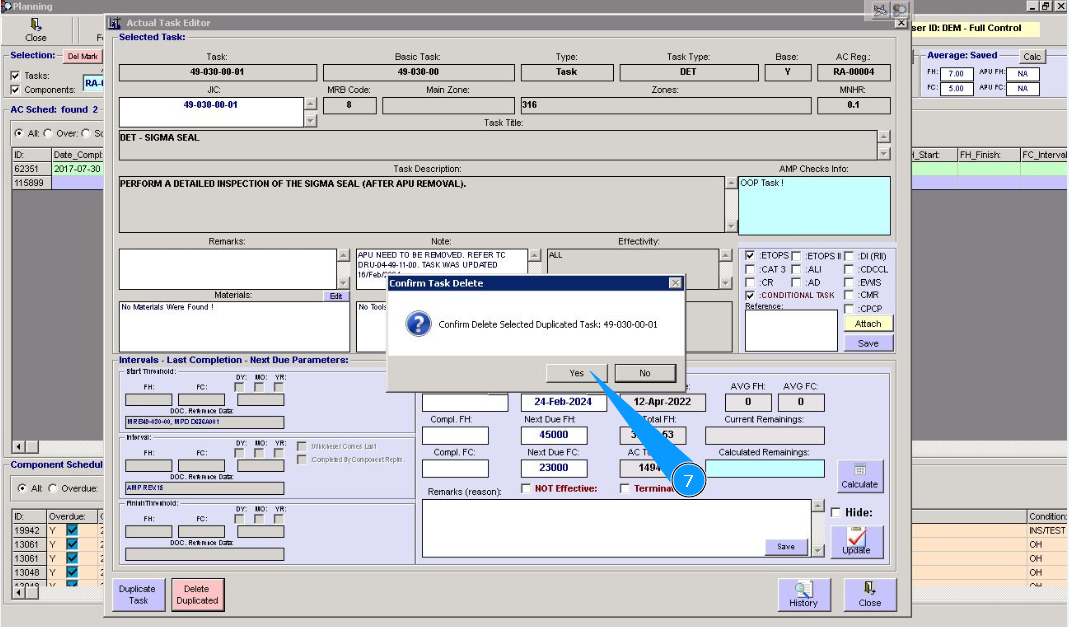The image size is (1069, 629).
Task: Open the task History
Action: [803, 595]
